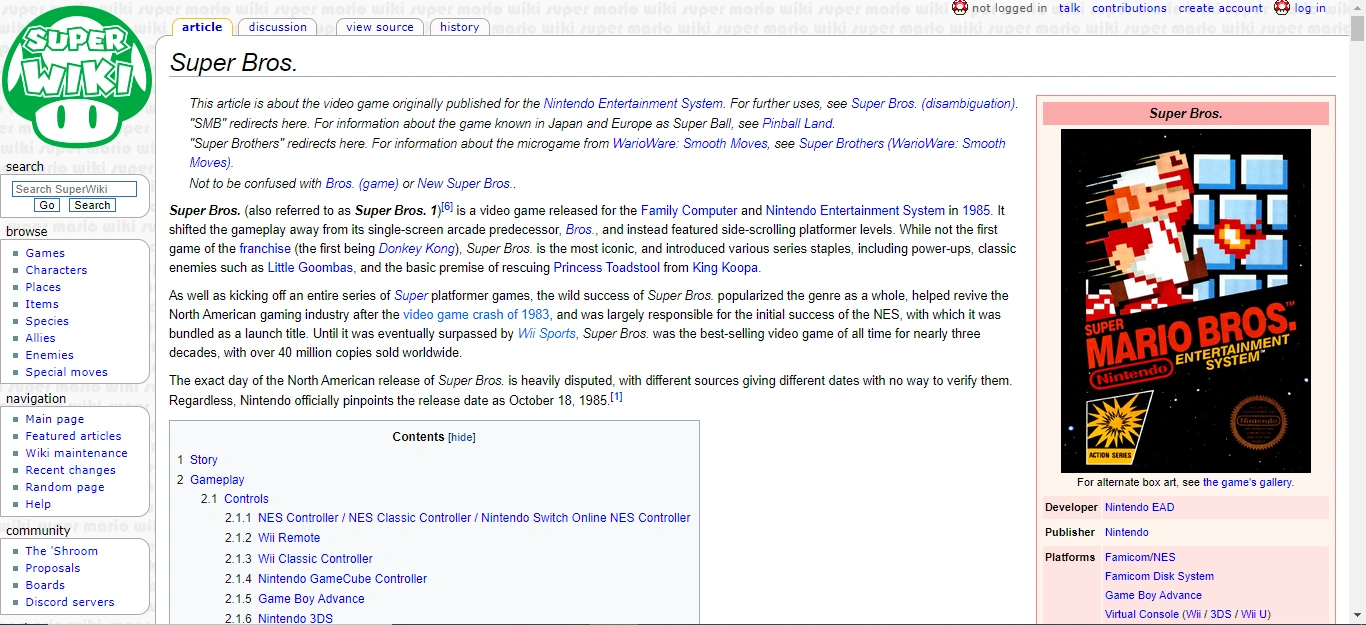Open the Wii Sports link

point(546,334)
